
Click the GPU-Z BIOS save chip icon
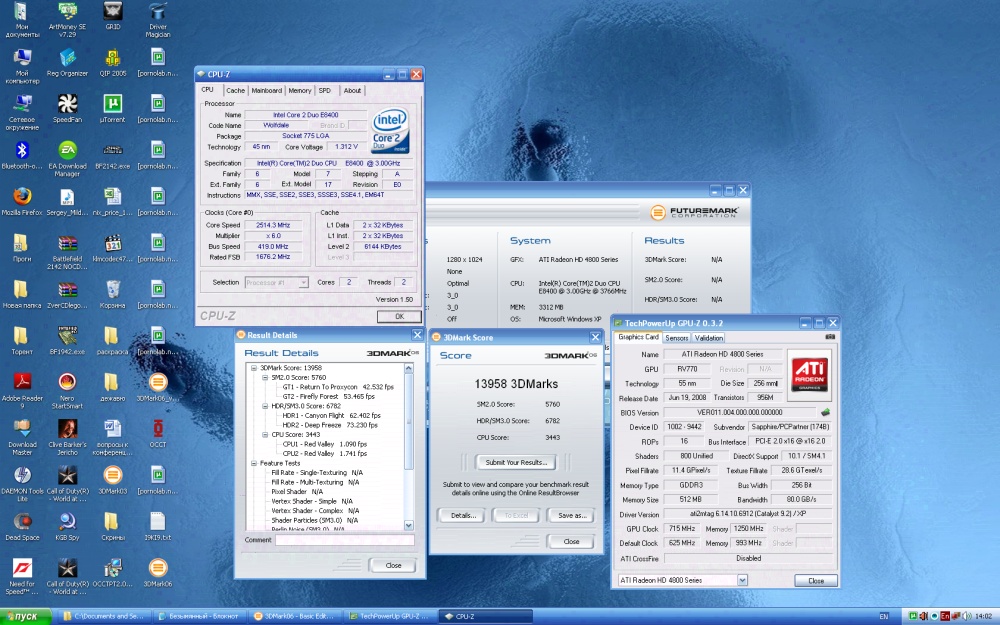point(825,413)
